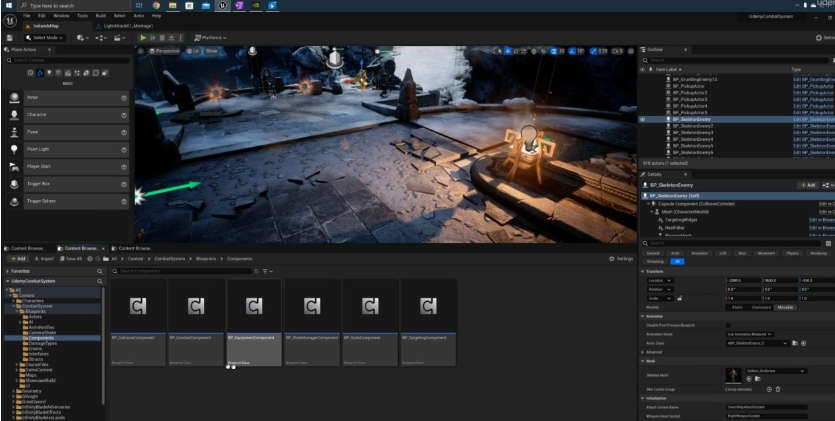This screenshot has height=421, width=835.
Task: Click the Outliner search field
Action: [x=740, y=60]
